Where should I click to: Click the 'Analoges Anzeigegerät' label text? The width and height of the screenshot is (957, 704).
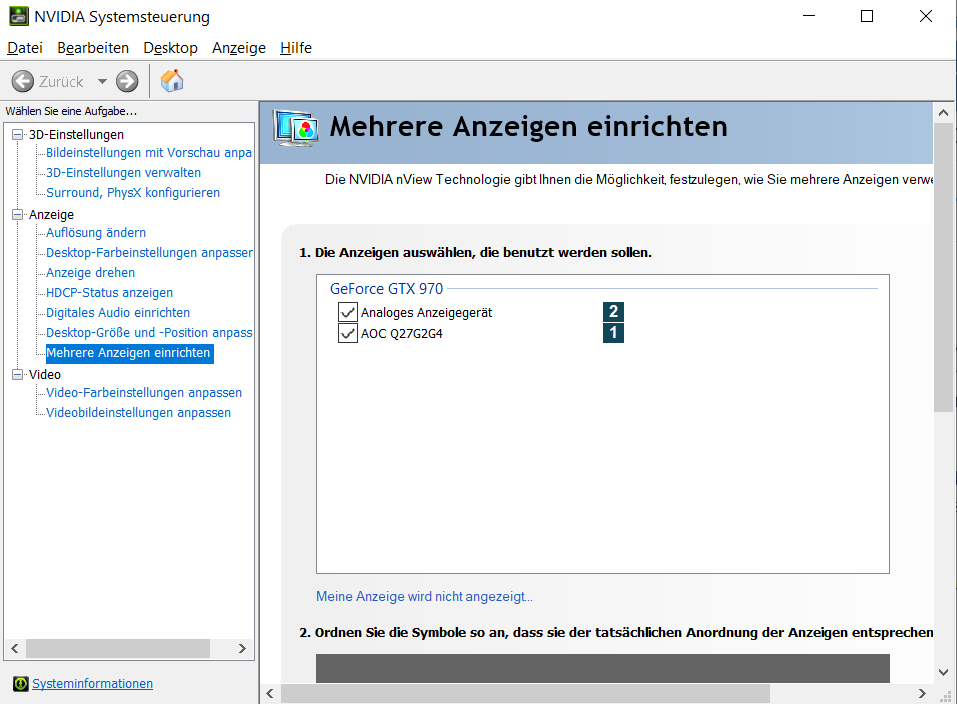click(427, 313)
